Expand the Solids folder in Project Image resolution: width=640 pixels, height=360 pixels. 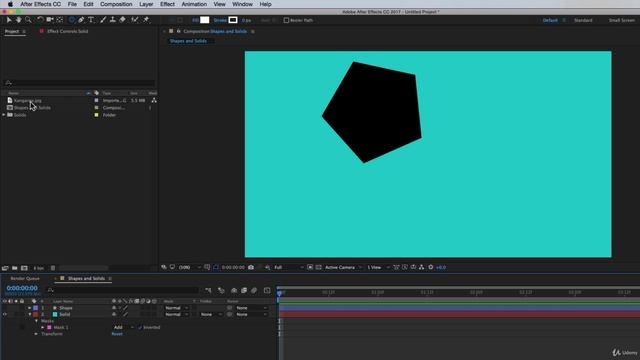pyautogui.click(x=4, y=115)
